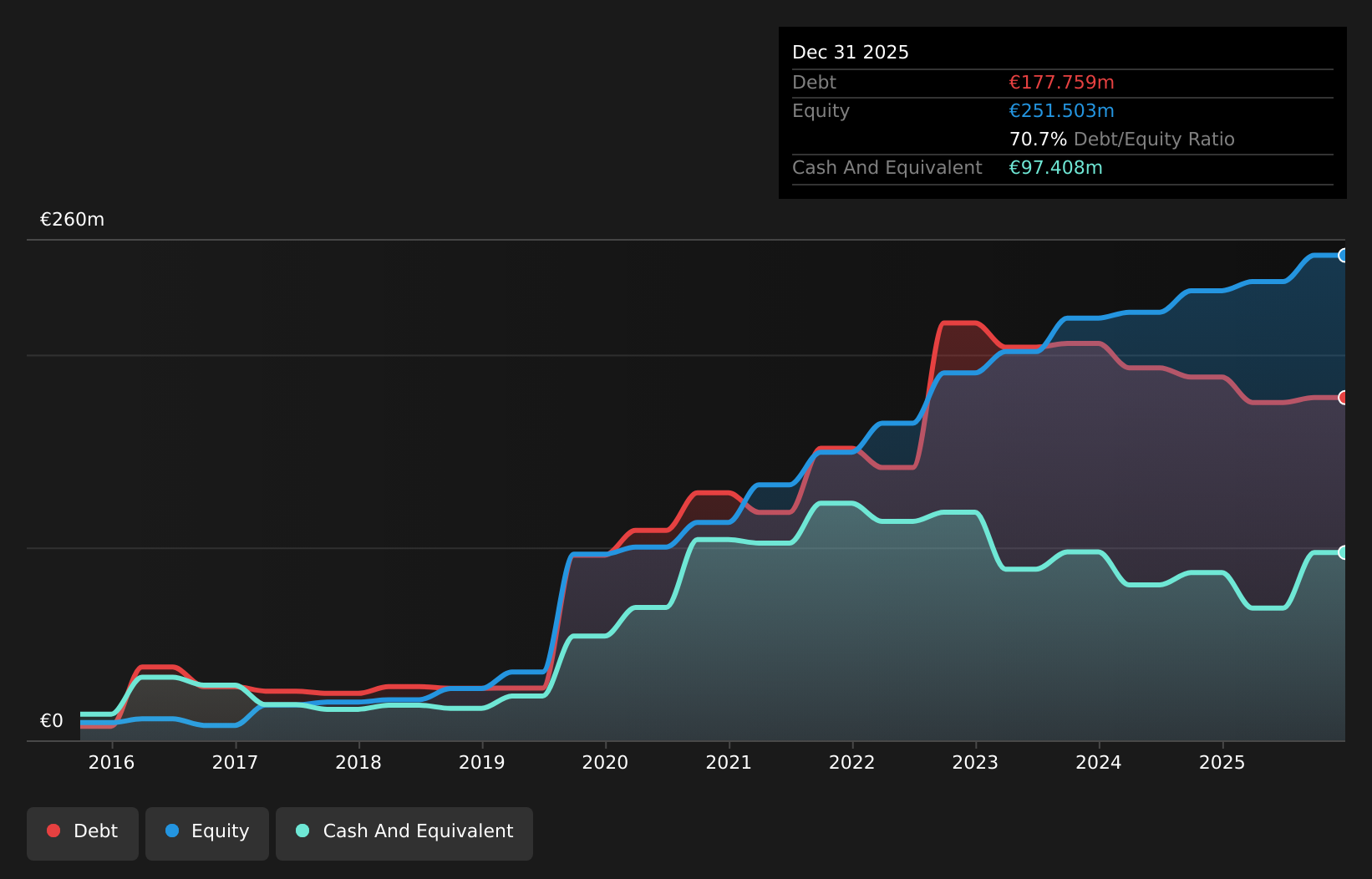Toggle the Cash And Equivalent legend button
This screenshot has width=1372, height=879.
pos(404,833)
